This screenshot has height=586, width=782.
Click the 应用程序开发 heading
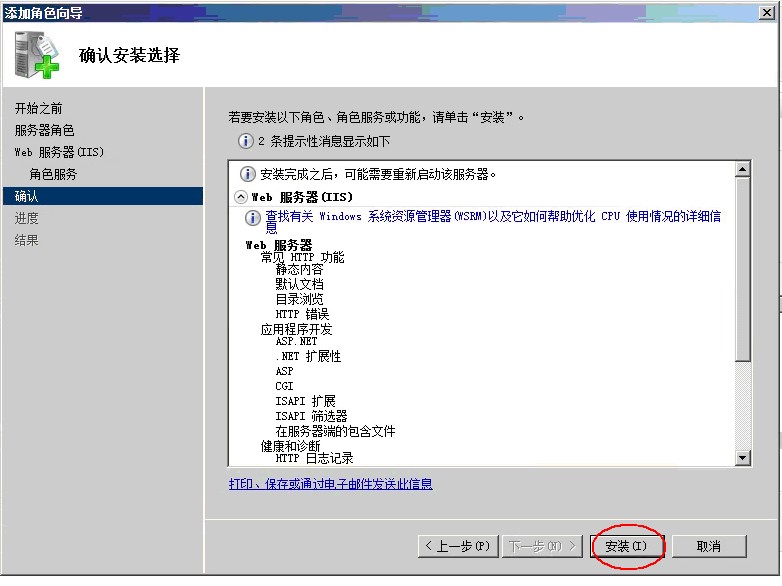pyautogui.click(x=296, y=329)
